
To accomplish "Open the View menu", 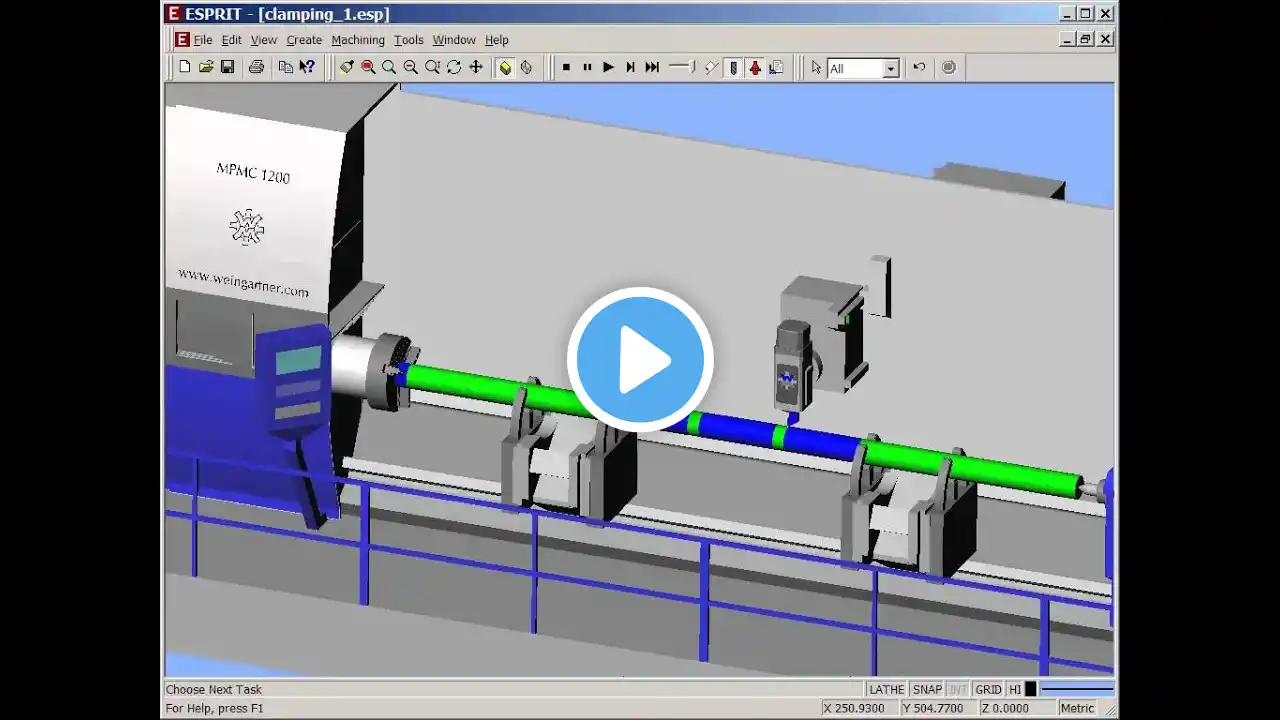I will click(264, 40).
